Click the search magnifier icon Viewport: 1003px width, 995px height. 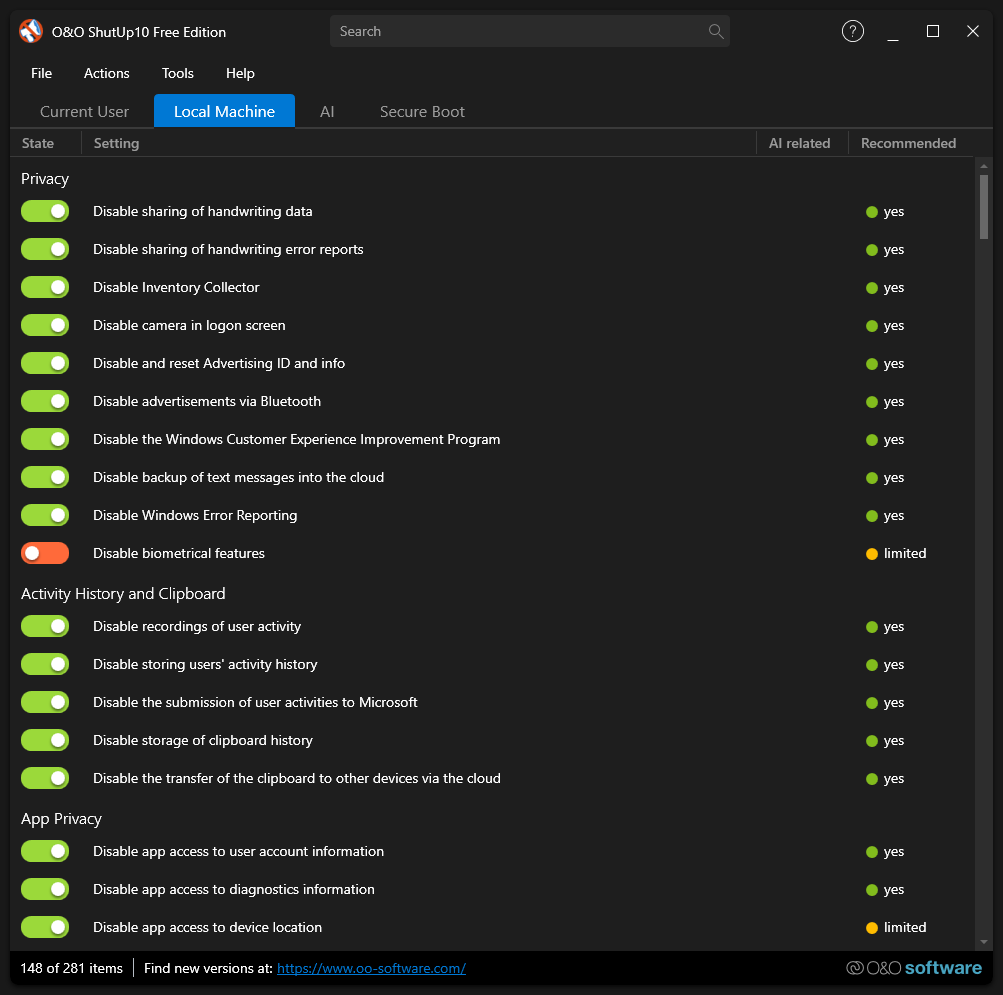click(716, 31)
